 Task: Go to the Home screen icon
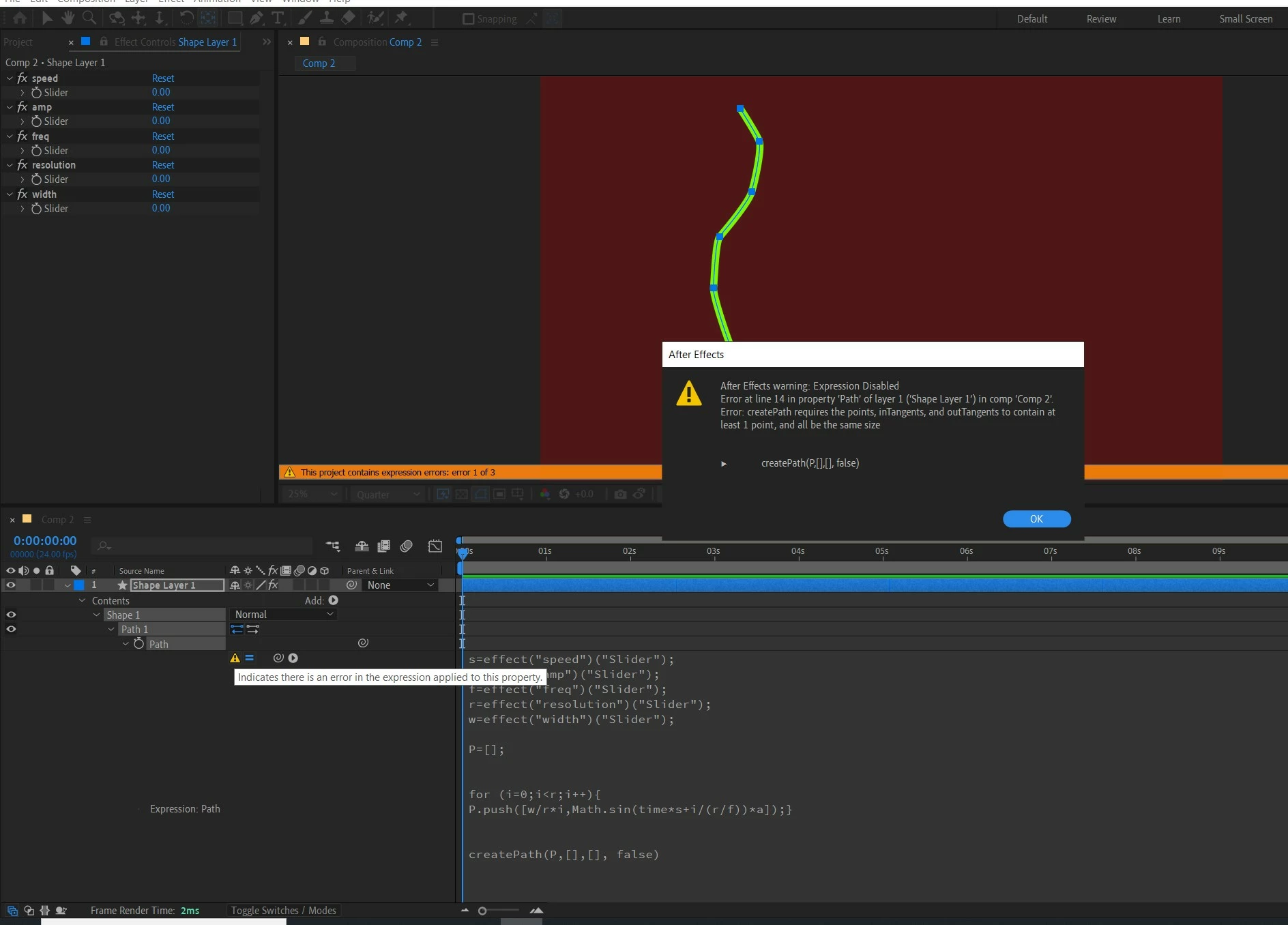20,18
